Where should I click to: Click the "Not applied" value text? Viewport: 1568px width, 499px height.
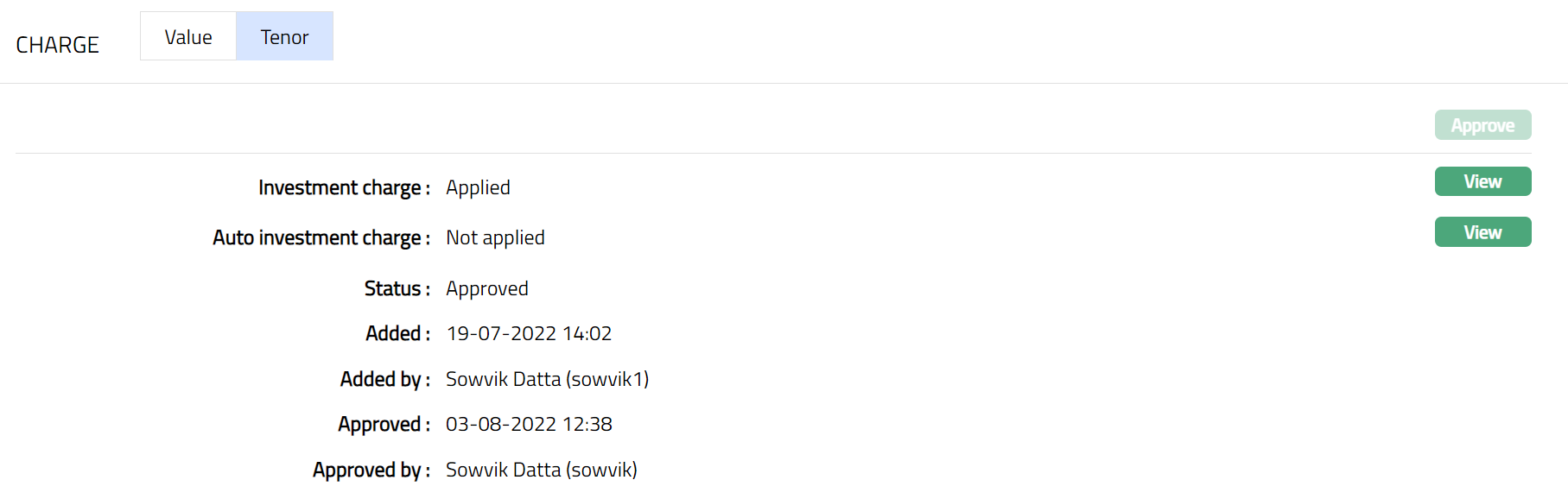pyautogui.click(x=495, y=237)
